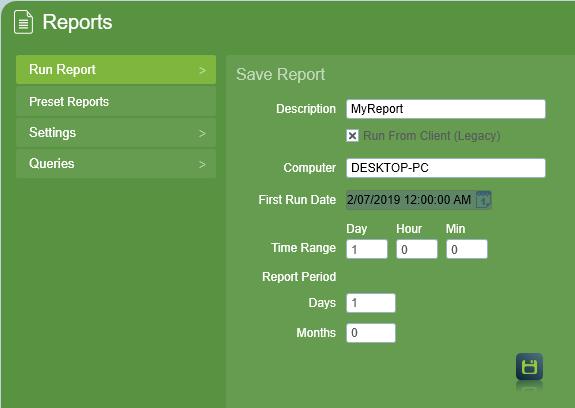Click the Computer label
Image resolution: width=575 pixels, height=408 pixels.
310,168
